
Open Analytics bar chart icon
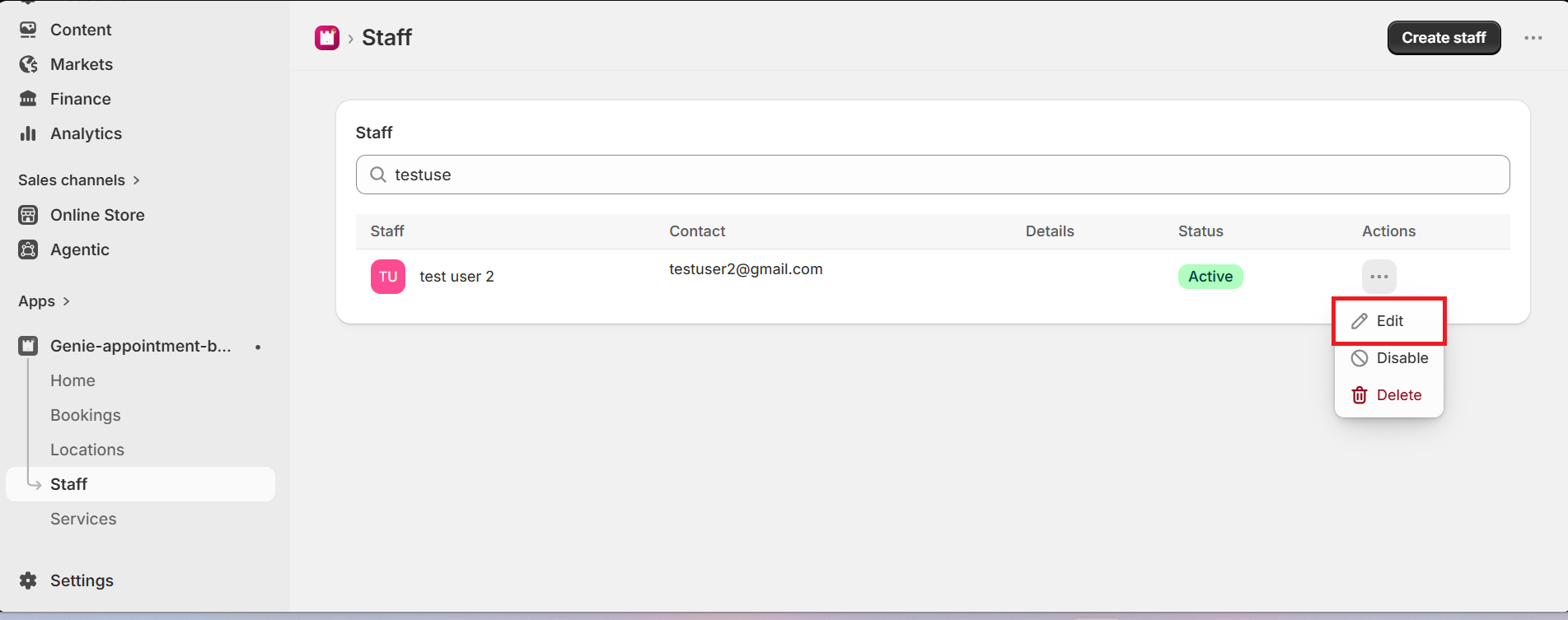point(28,133)
